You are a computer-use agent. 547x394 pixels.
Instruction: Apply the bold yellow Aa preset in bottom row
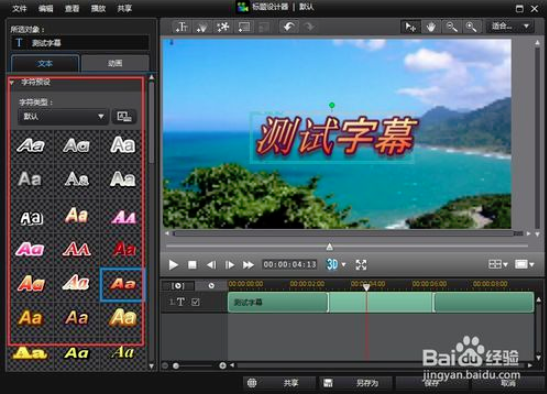click(x=30, y=353)
